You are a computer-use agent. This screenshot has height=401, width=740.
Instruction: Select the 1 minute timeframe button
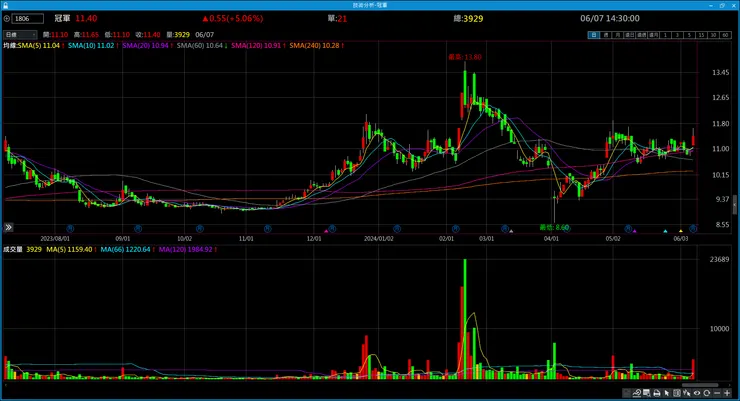[665, 35]
